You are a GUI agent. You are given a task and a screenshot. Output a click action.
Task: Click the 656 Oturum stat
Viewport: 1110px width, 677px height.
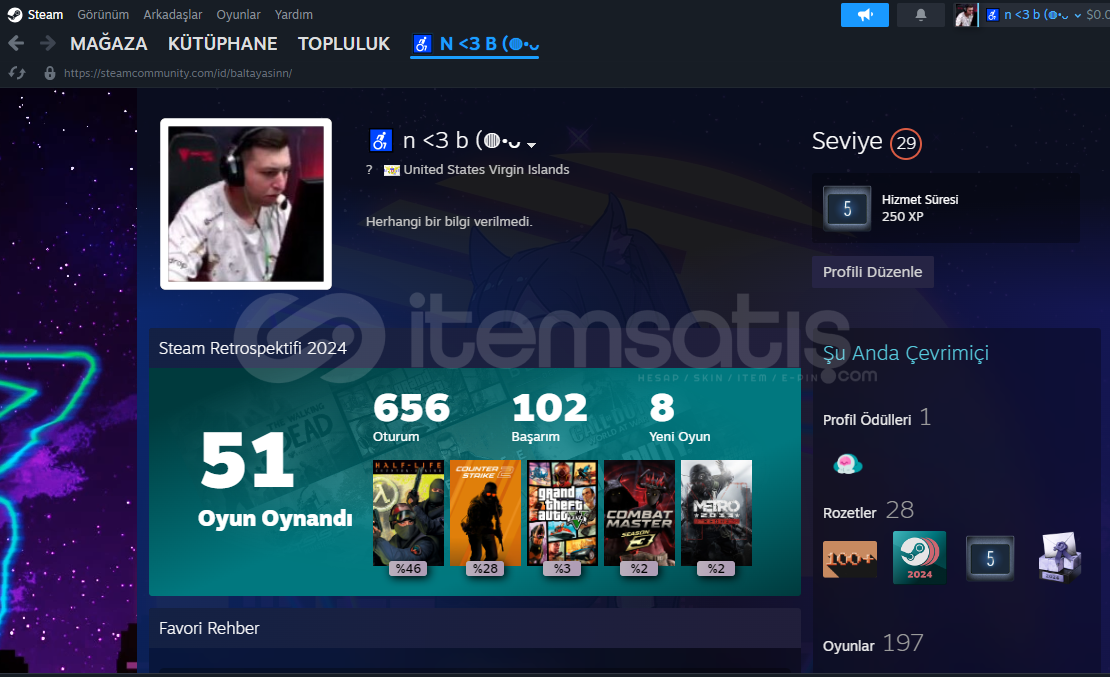[x=411, y=418]
